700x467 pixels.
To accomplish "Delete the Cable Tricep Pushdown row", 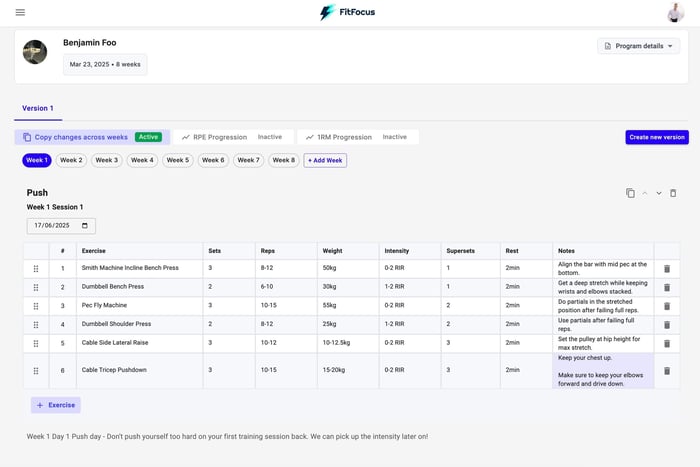I will click(x=667, y=371).
